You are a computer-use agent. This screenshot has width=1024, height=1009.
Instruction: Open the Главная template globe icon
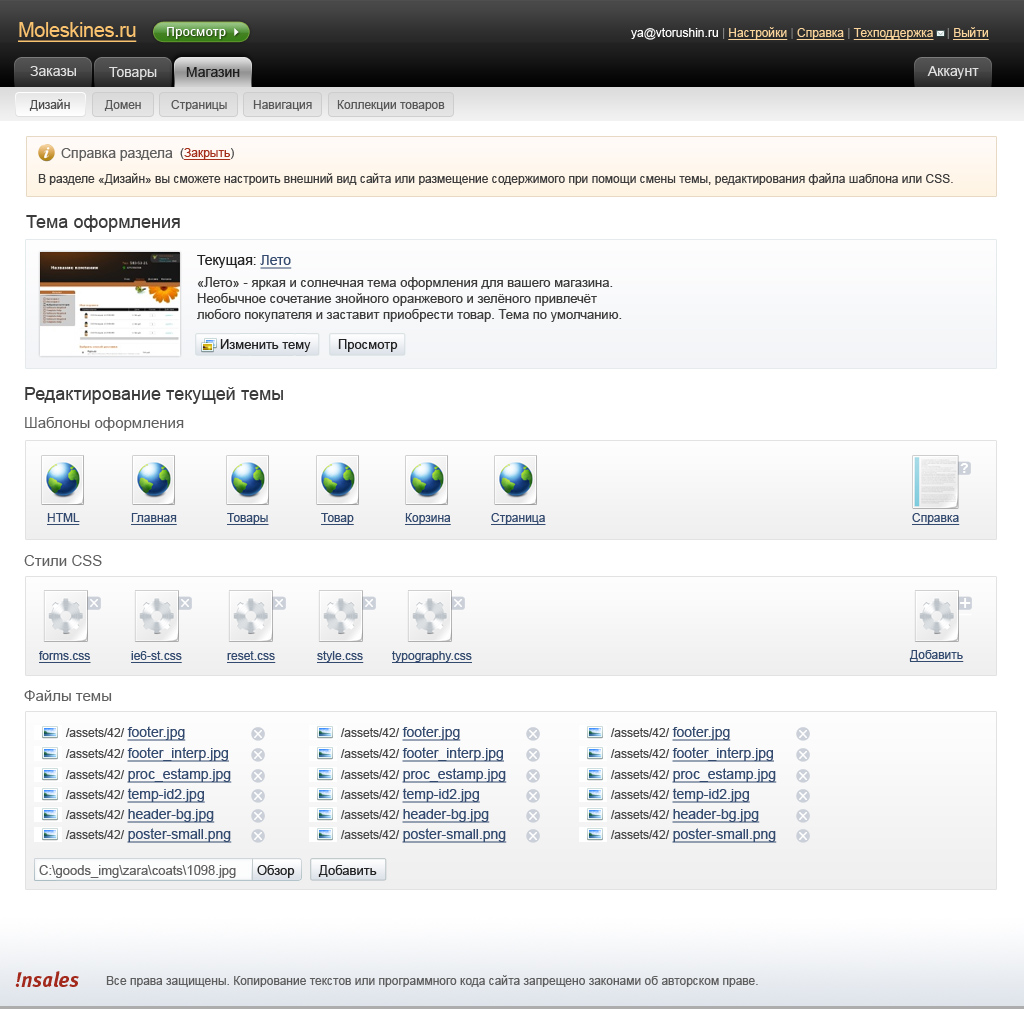153,480
